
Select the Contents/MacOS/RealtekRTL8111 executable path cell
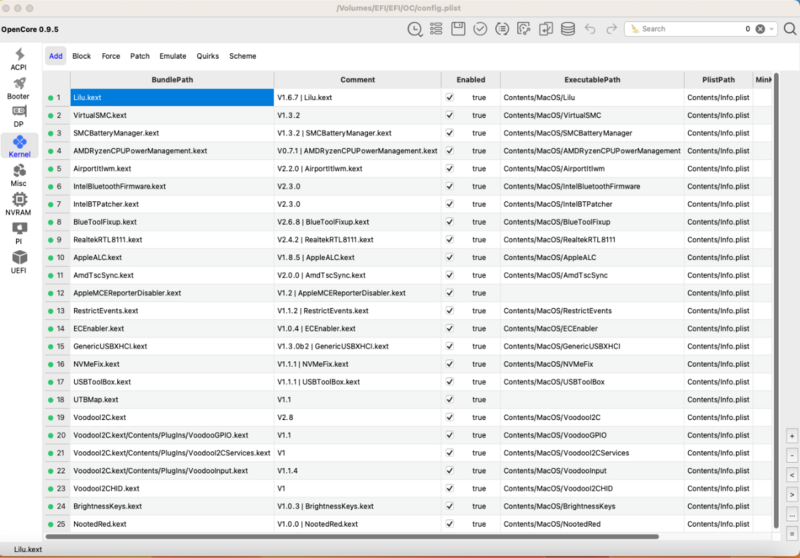[592, 240]
